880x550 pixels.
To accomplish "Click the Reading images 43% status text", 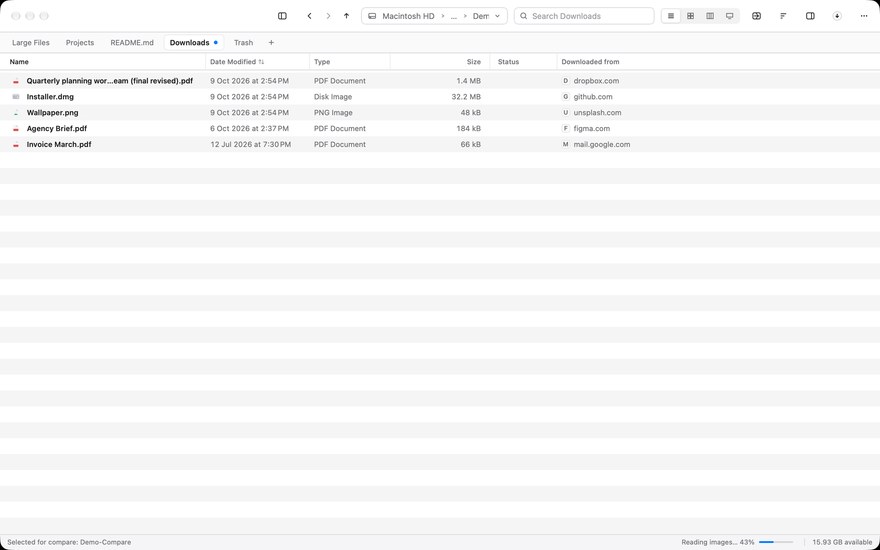I will click(x=718, y=542).
